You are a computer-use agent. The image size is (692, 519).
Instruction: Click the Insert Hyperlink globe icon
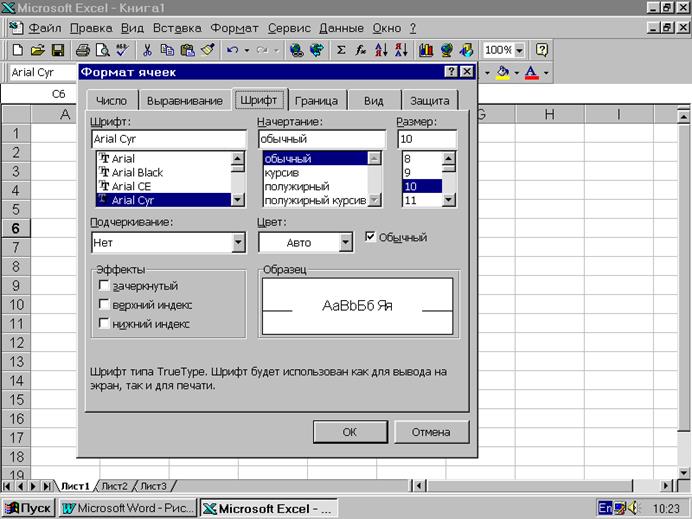coord(297,50)
